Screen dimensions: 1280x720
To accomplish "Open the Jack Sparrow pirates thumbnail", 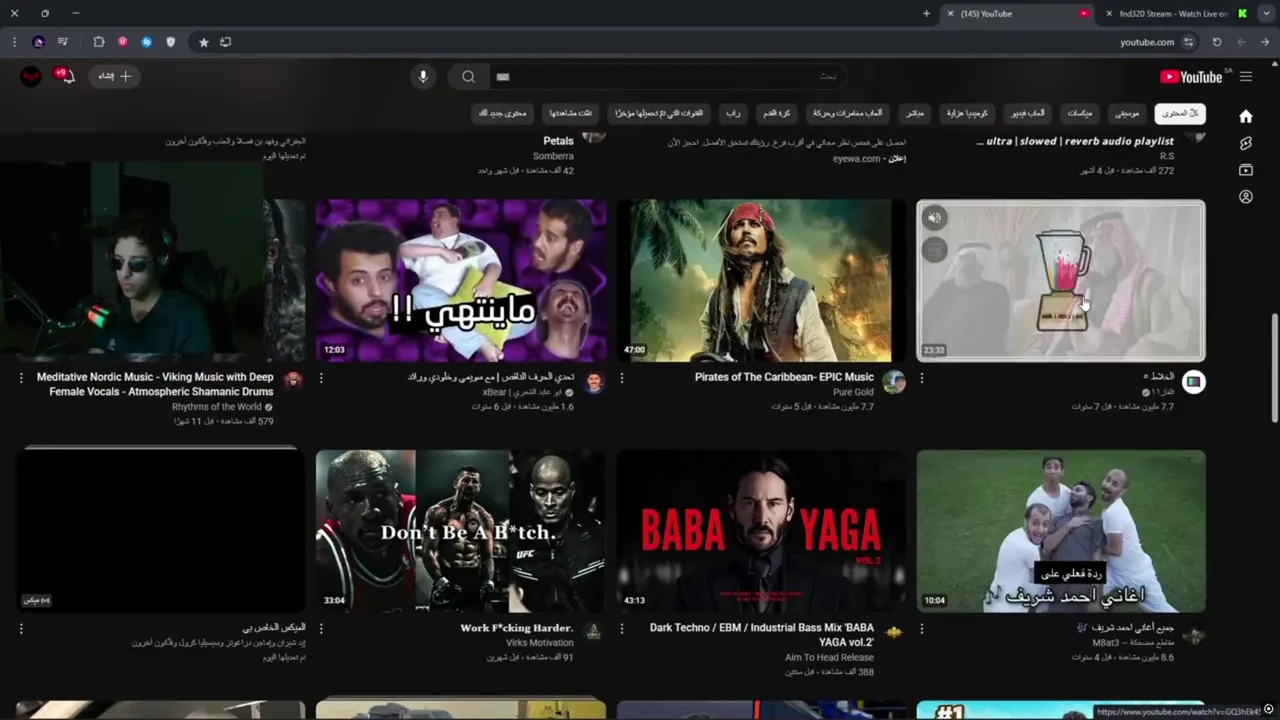I will coord(761,280).
